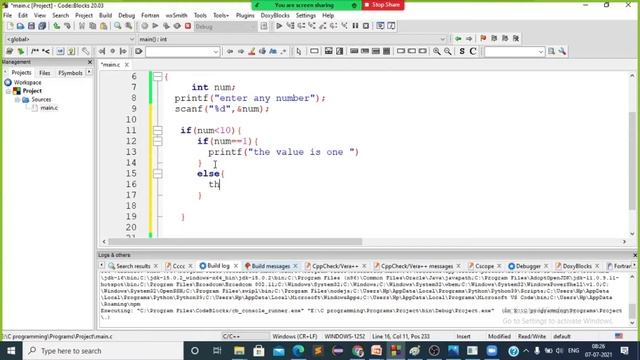Open the Debug menu

[x=126, y=16]
